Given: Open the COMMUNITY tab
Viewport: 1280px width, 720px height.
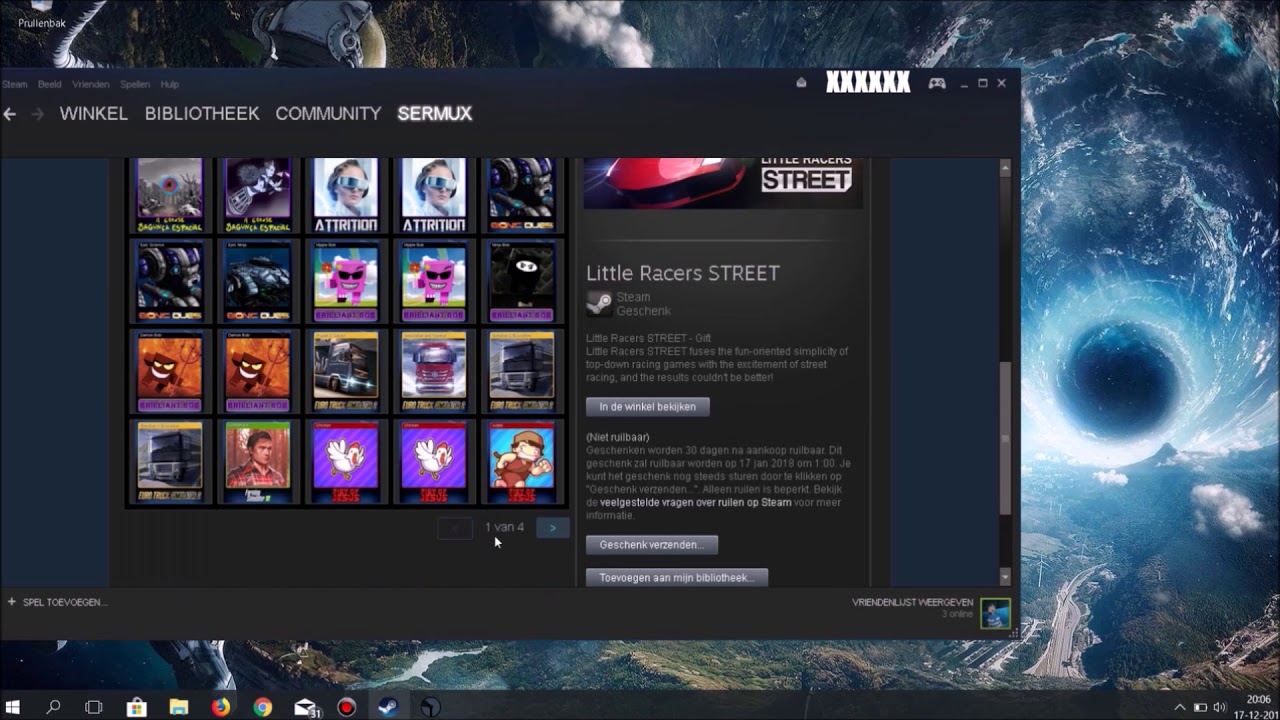Looking at the screenshot, I should 328,114.
